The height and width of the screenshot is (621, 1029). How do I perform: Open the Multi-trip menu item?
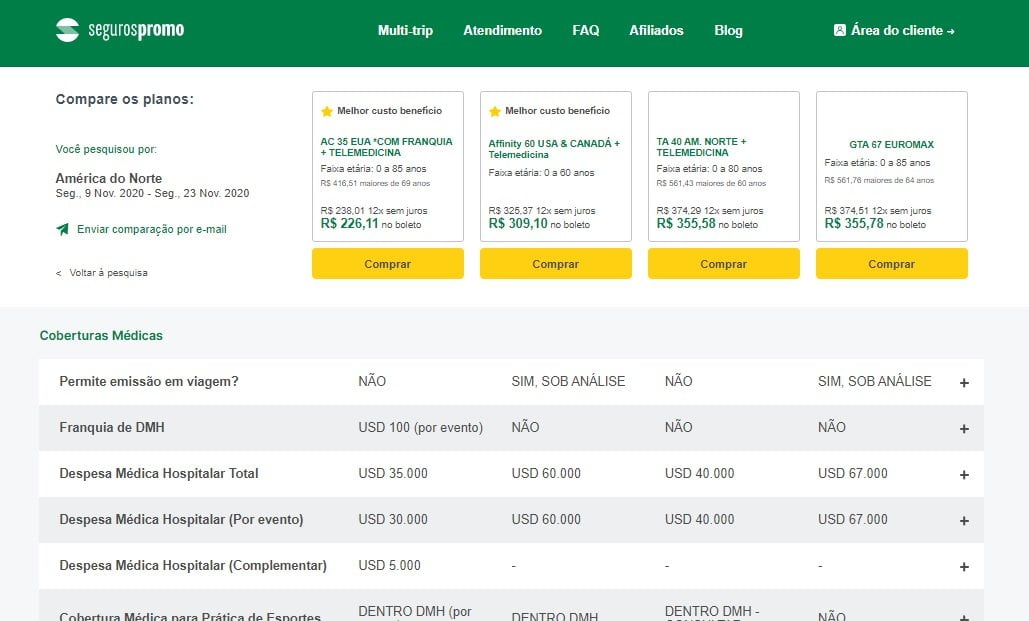(x=405, y=30)
